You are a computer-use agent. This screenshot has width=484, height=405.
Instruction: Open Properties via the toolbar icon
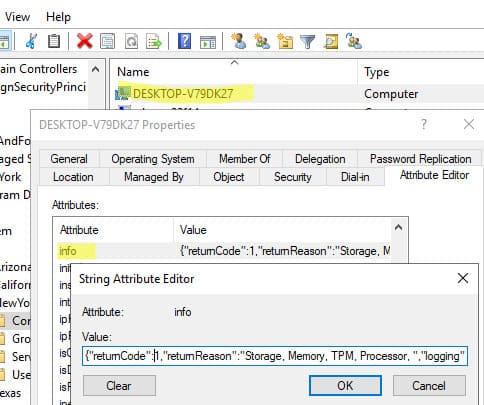pos(107,41)
